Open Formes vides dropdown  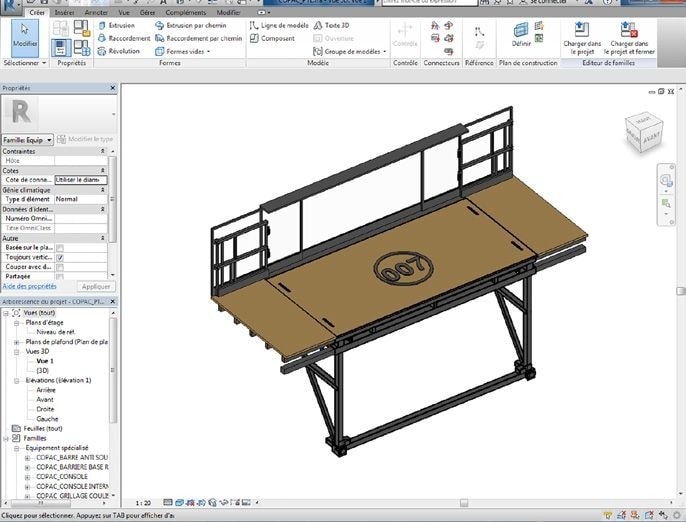[x=188, y=51]
